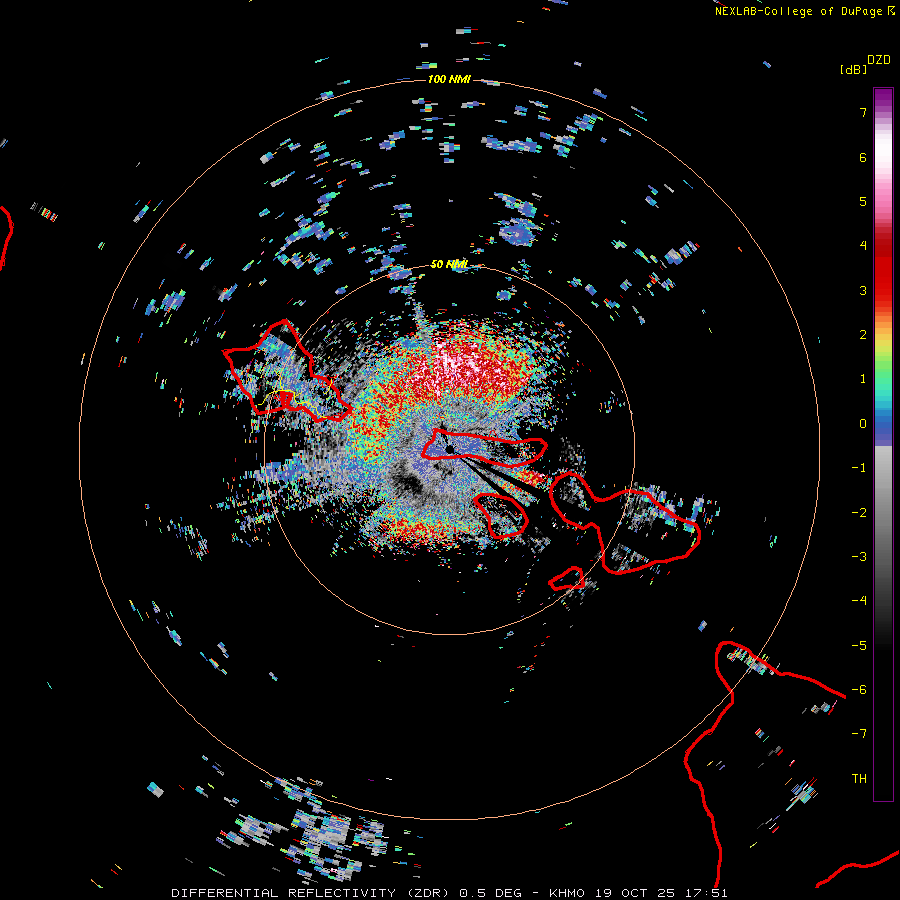Image resolution: width=900 pixels, height=900 pixels.
Task: Click the 0 value on color scale
Action: point(863,424)
